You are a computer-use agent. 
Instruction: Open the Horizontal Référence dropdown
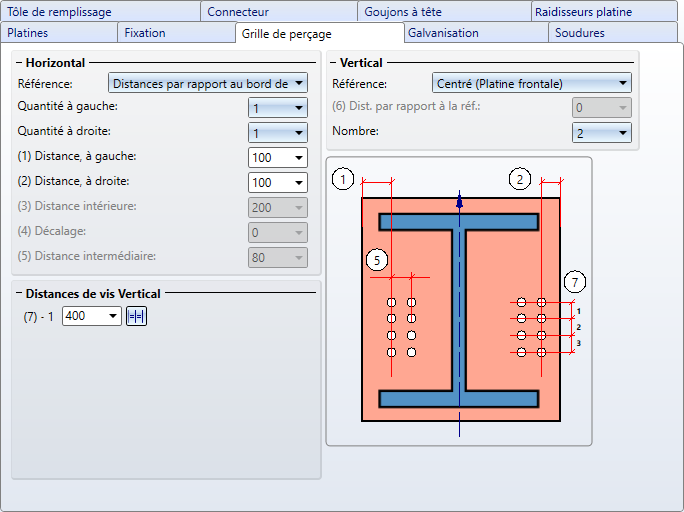[208, 83]
